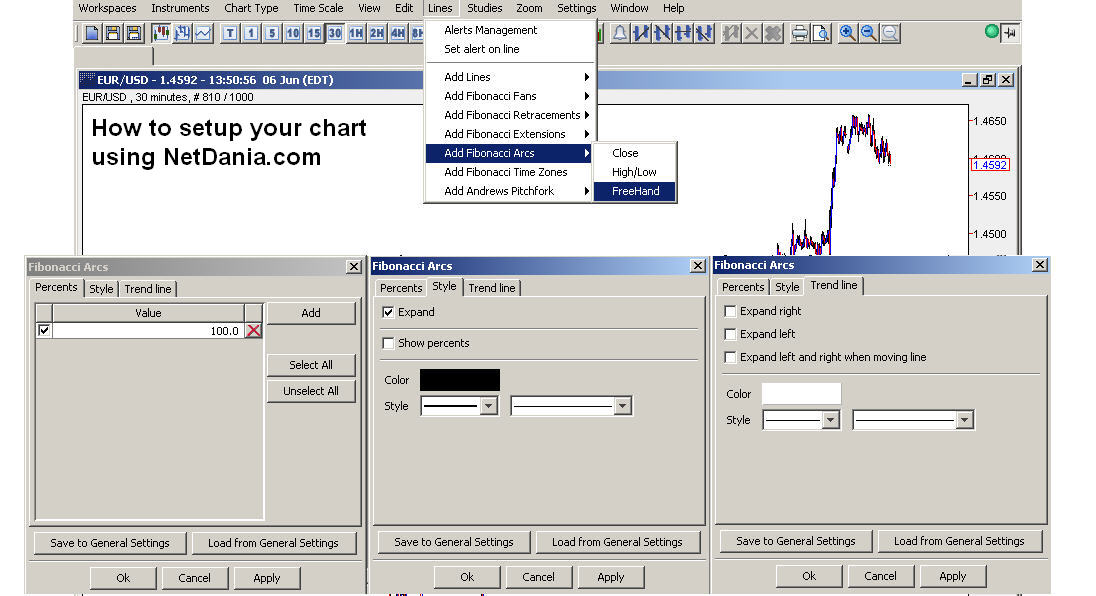Select candlestick chart type icon

161,33
